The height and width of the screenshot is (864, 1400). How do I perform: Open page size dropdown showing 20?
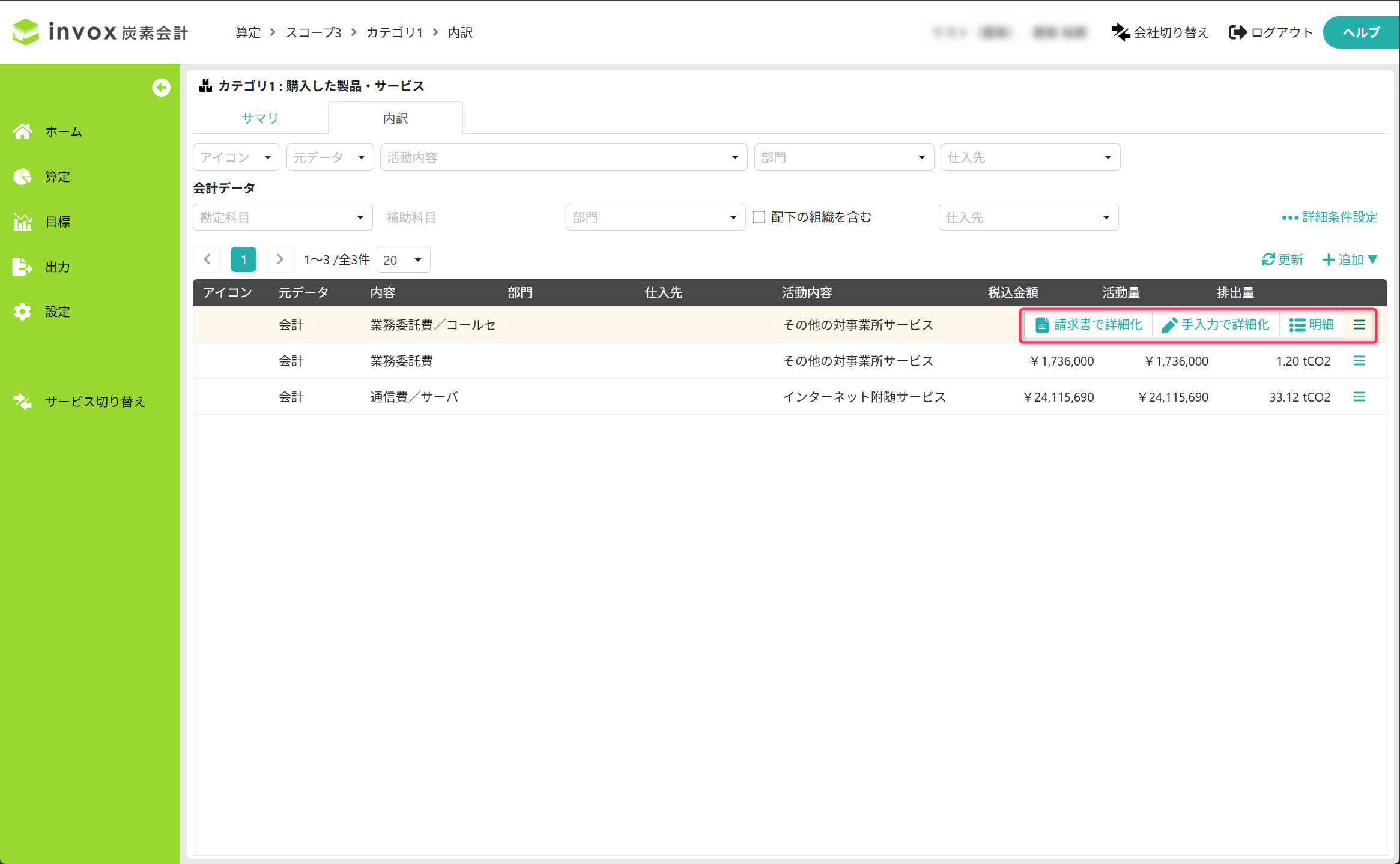pyautogui.click(x=403, y=260)
